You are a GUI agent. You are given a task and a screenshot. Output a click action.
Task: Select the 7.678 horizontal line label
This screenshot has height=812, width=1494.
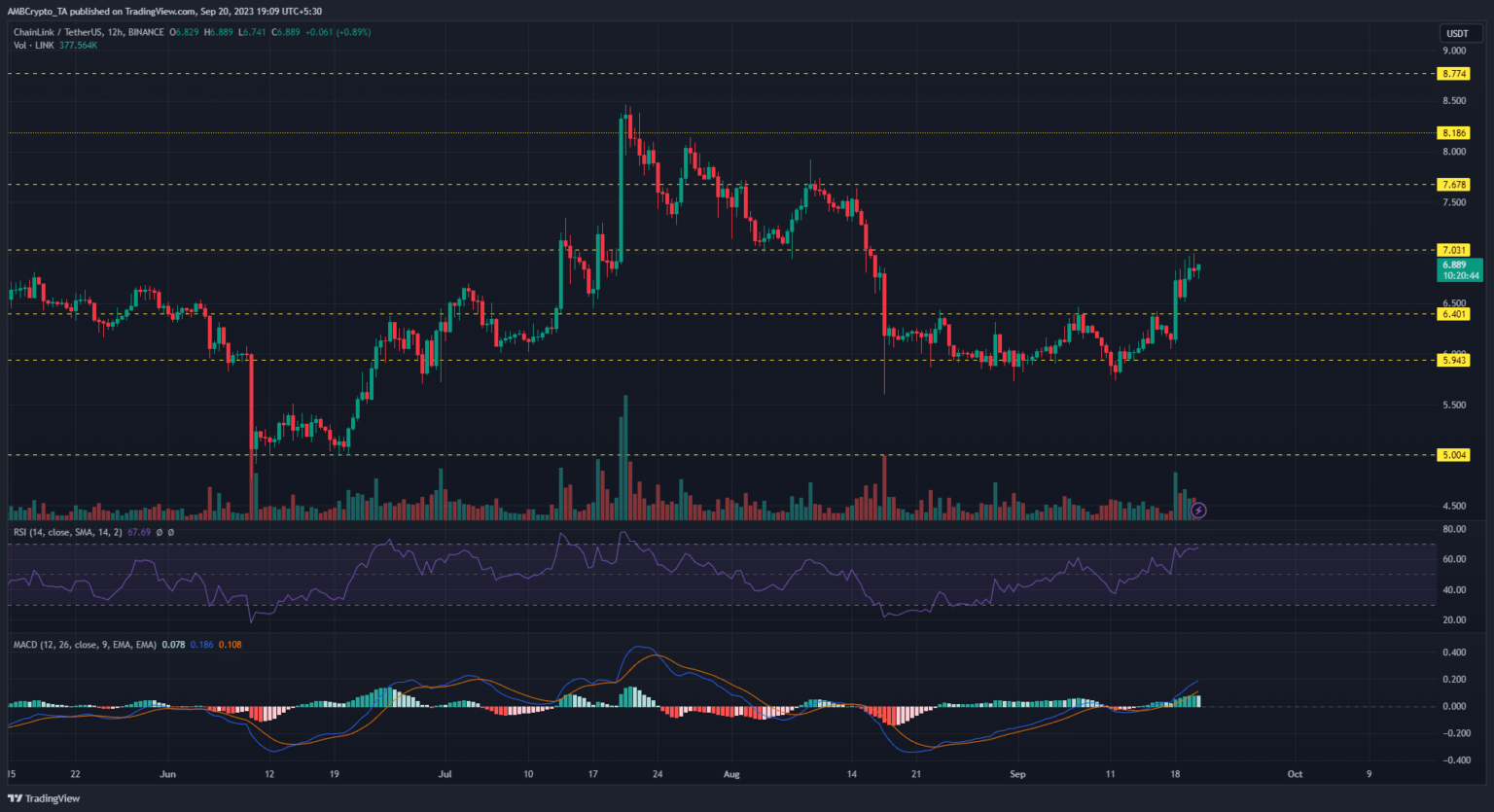click(x=1454, y=185)
